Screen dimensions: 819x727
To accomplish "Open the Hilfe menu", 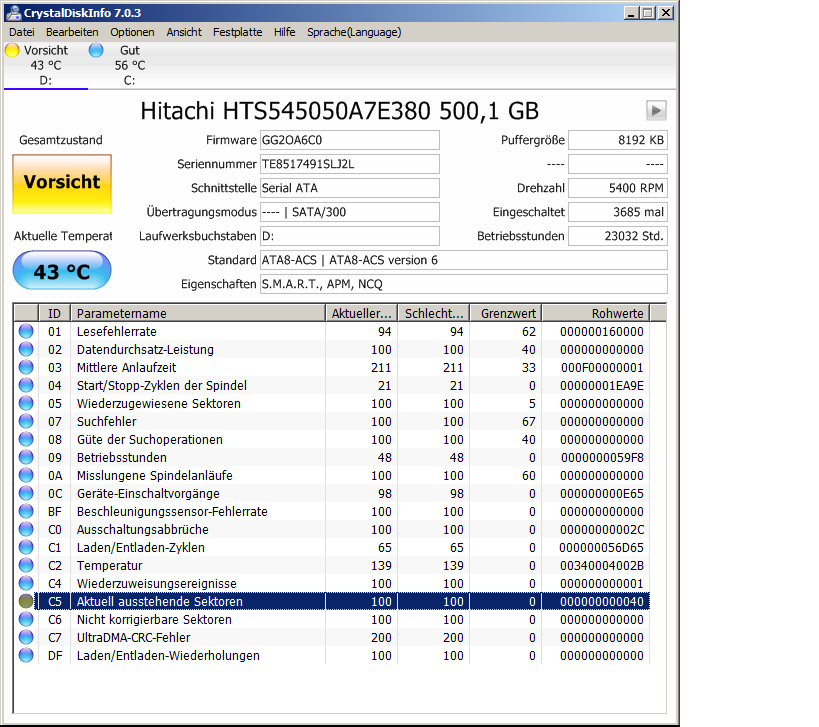I will [285, 32].
